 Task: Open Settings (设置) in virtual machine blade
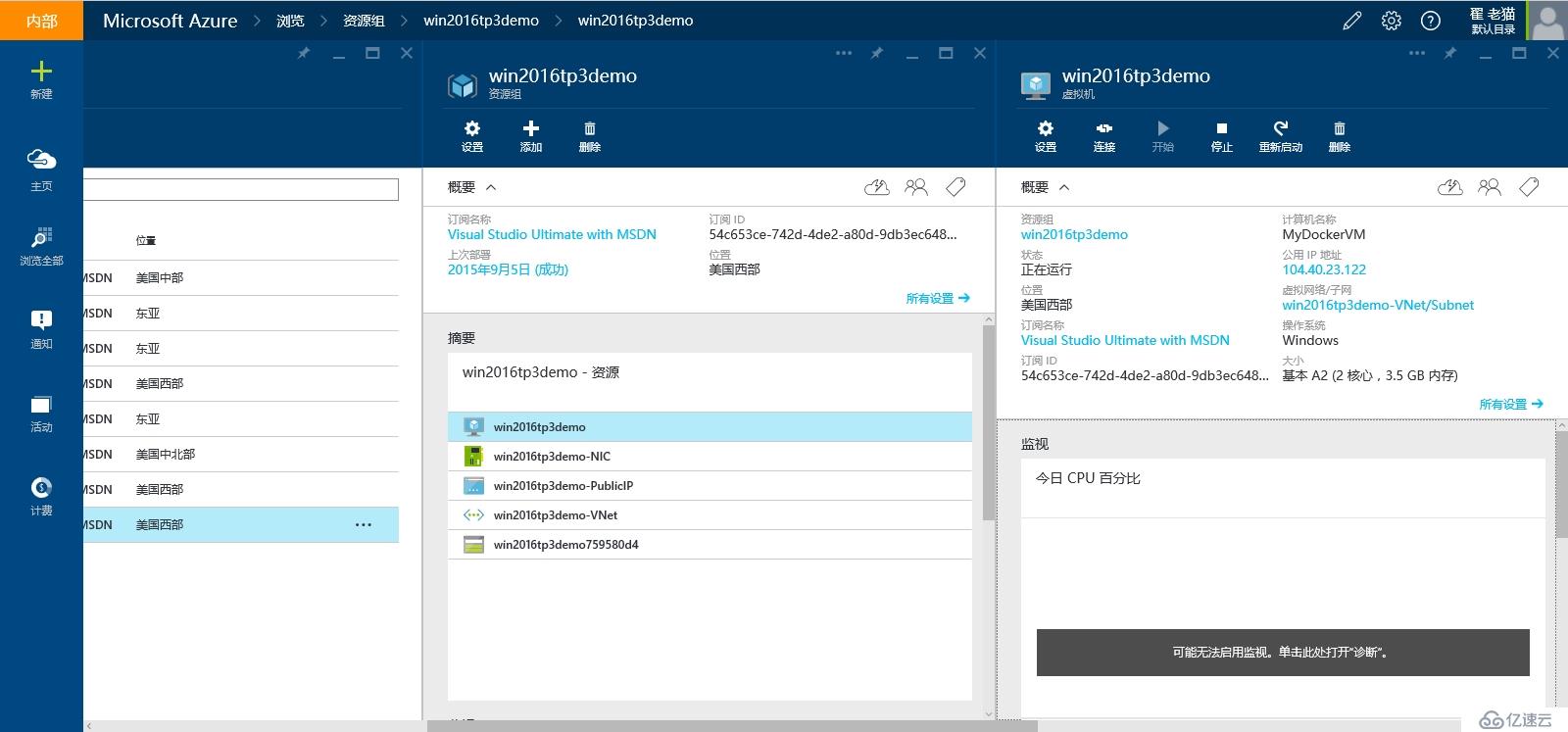[1046, 136]
